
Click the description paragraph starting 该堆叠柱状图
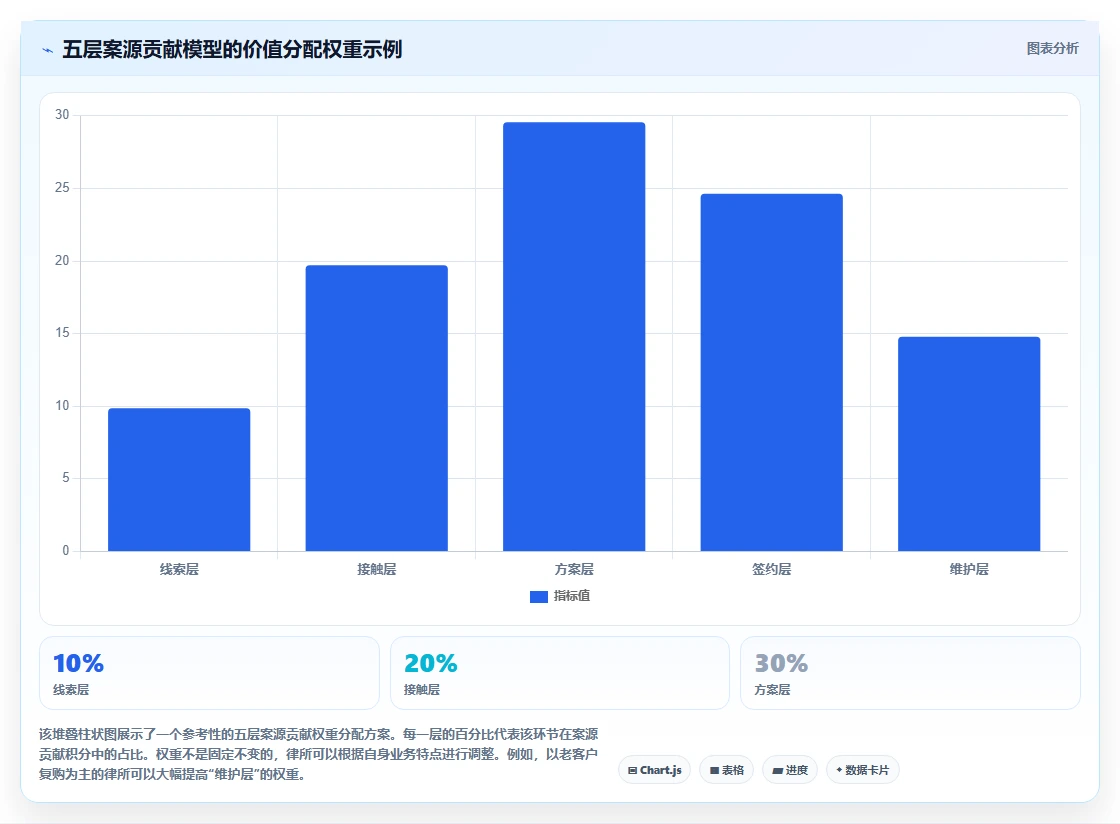(x=319, y=754)
